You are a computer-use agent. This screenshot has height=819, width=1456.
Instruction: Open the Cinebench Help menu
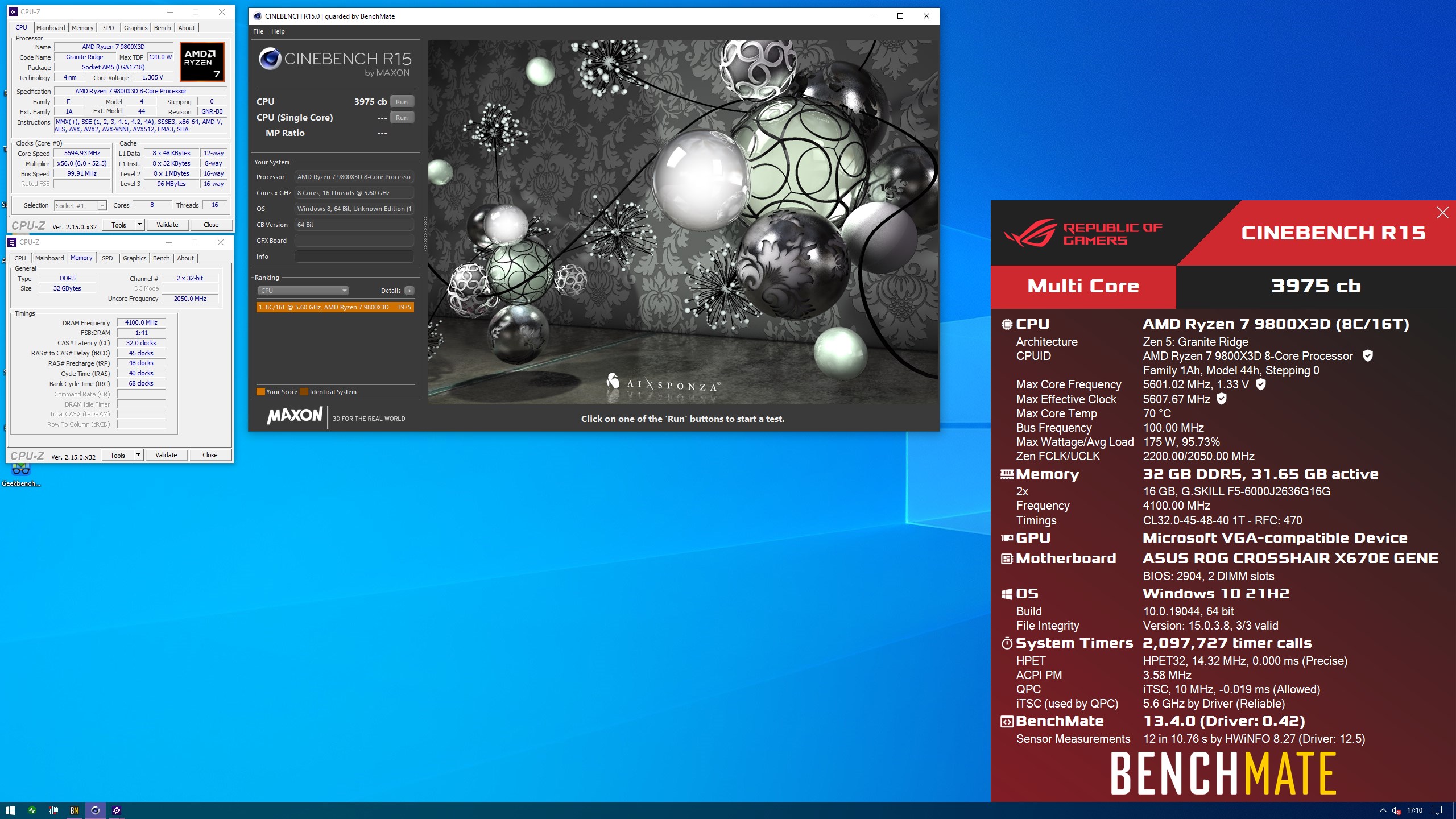coord(278,31)
